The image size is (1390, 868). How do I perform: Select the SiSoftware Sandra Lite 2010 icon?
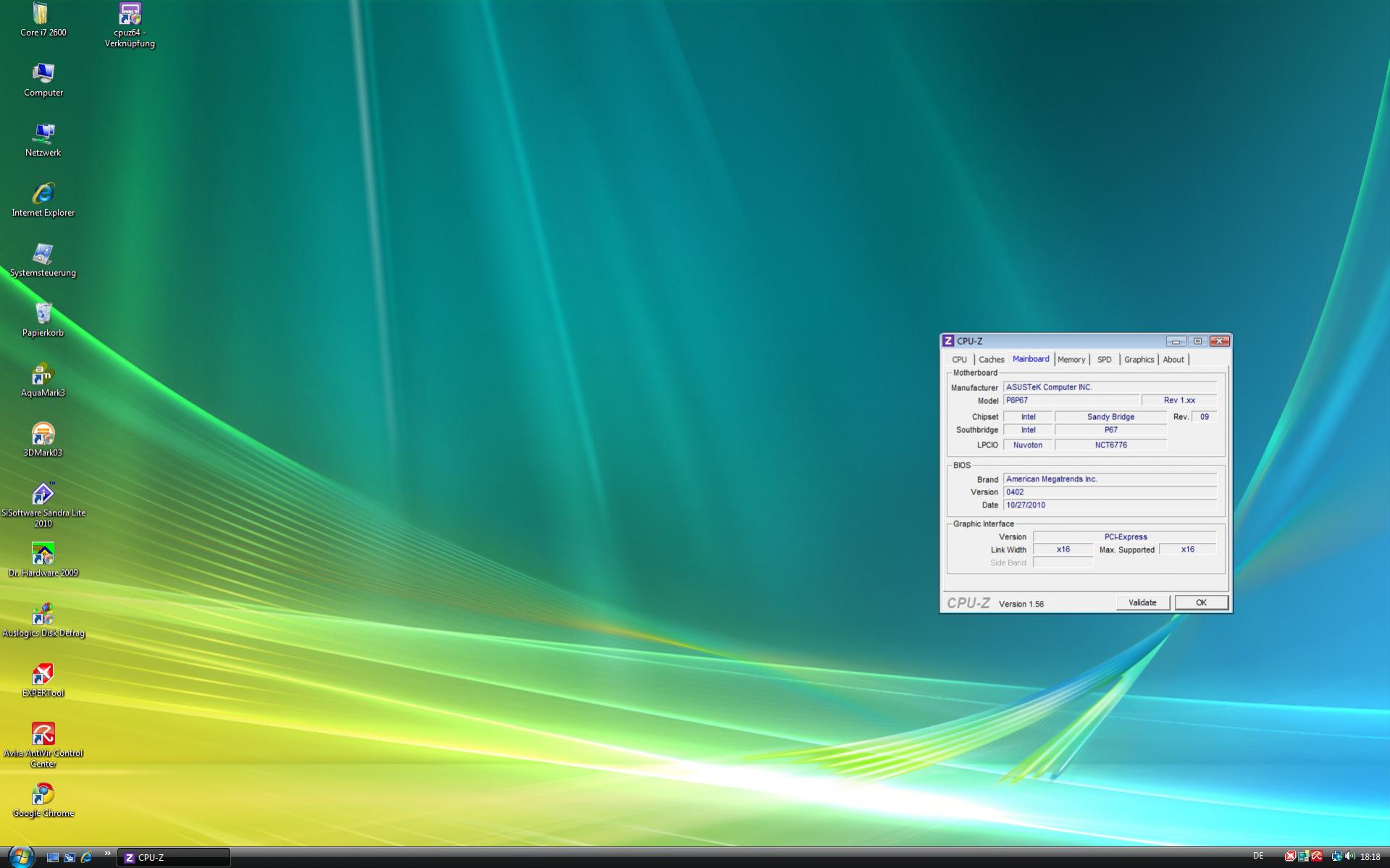click(43, 505)
